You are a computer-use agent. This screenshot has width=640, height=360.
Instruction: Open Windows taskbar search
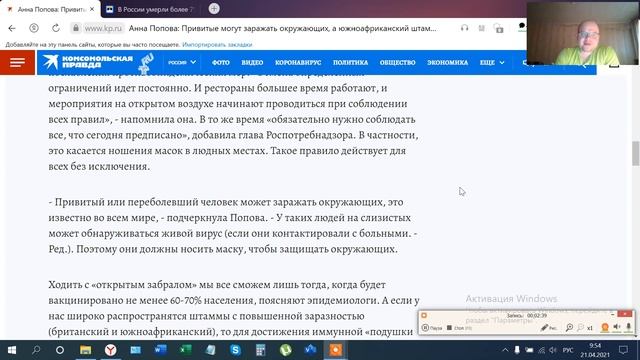click(x=36, y=350)
